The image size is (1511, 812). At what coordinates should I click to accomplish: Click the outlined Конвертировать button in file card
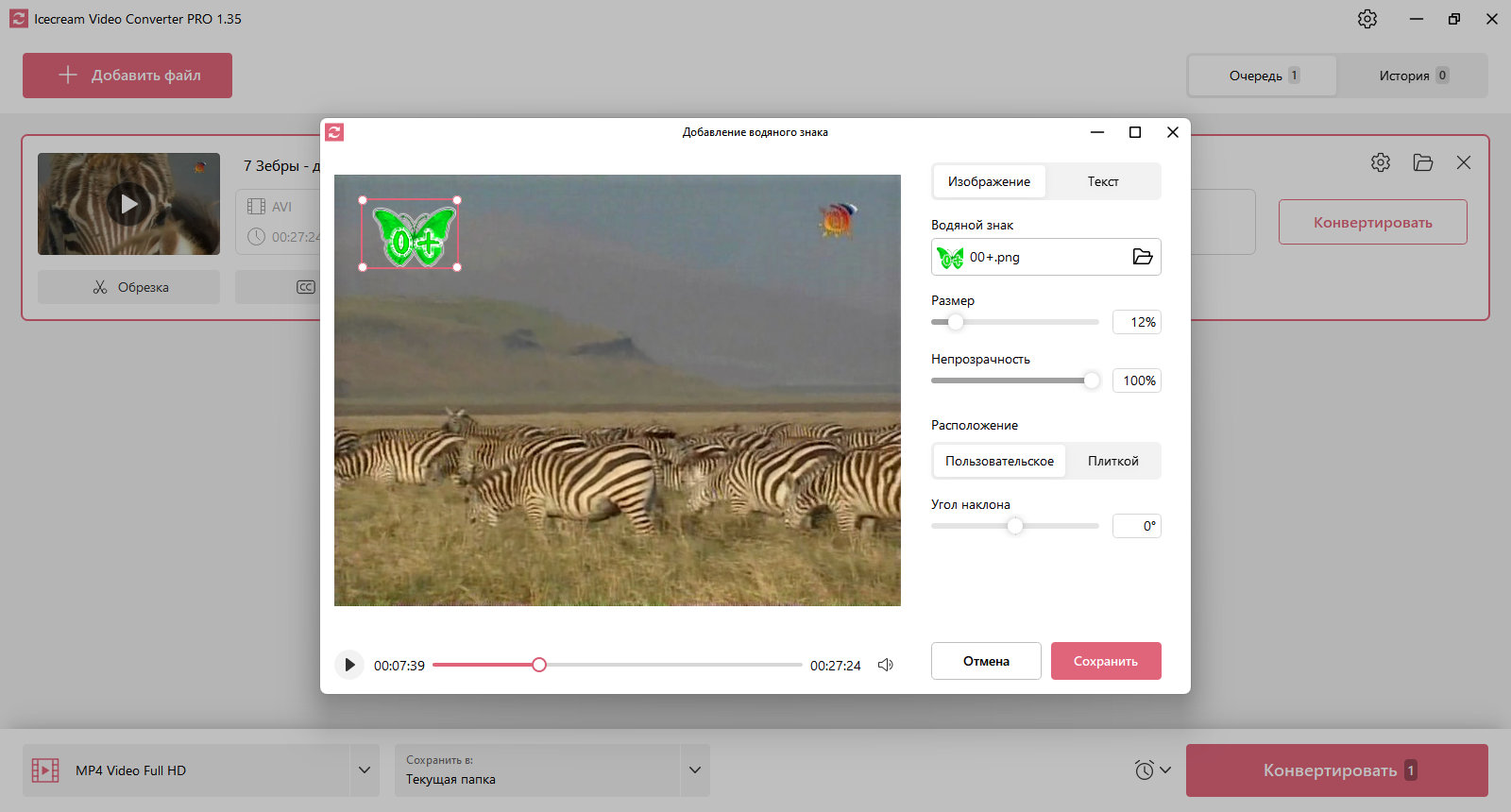[x=1373, y=222]
